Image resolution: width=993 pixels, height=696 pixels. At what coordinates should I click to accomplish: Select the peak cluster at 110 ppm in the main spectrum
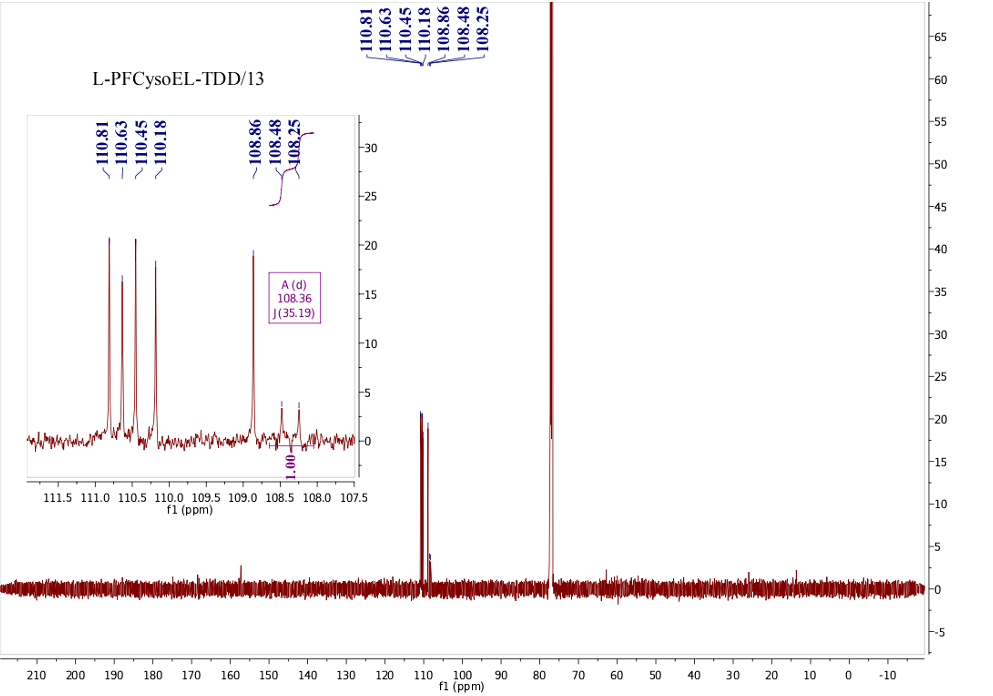[x=422, y=500]
